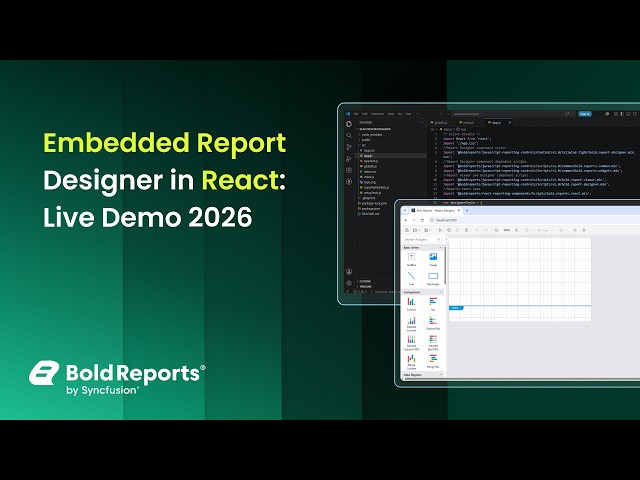Select the Stacked Bar chart widget

pyautogui.click(x=433, y=323)
